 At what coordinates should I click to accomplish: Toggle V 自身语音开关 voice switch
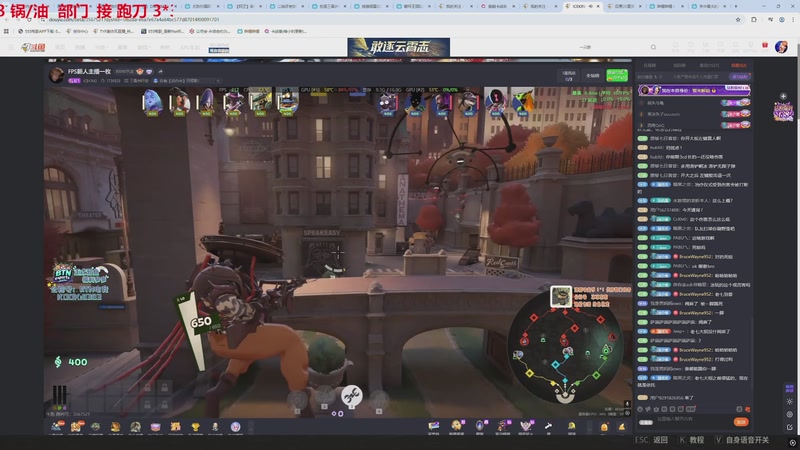pos(743,440)
